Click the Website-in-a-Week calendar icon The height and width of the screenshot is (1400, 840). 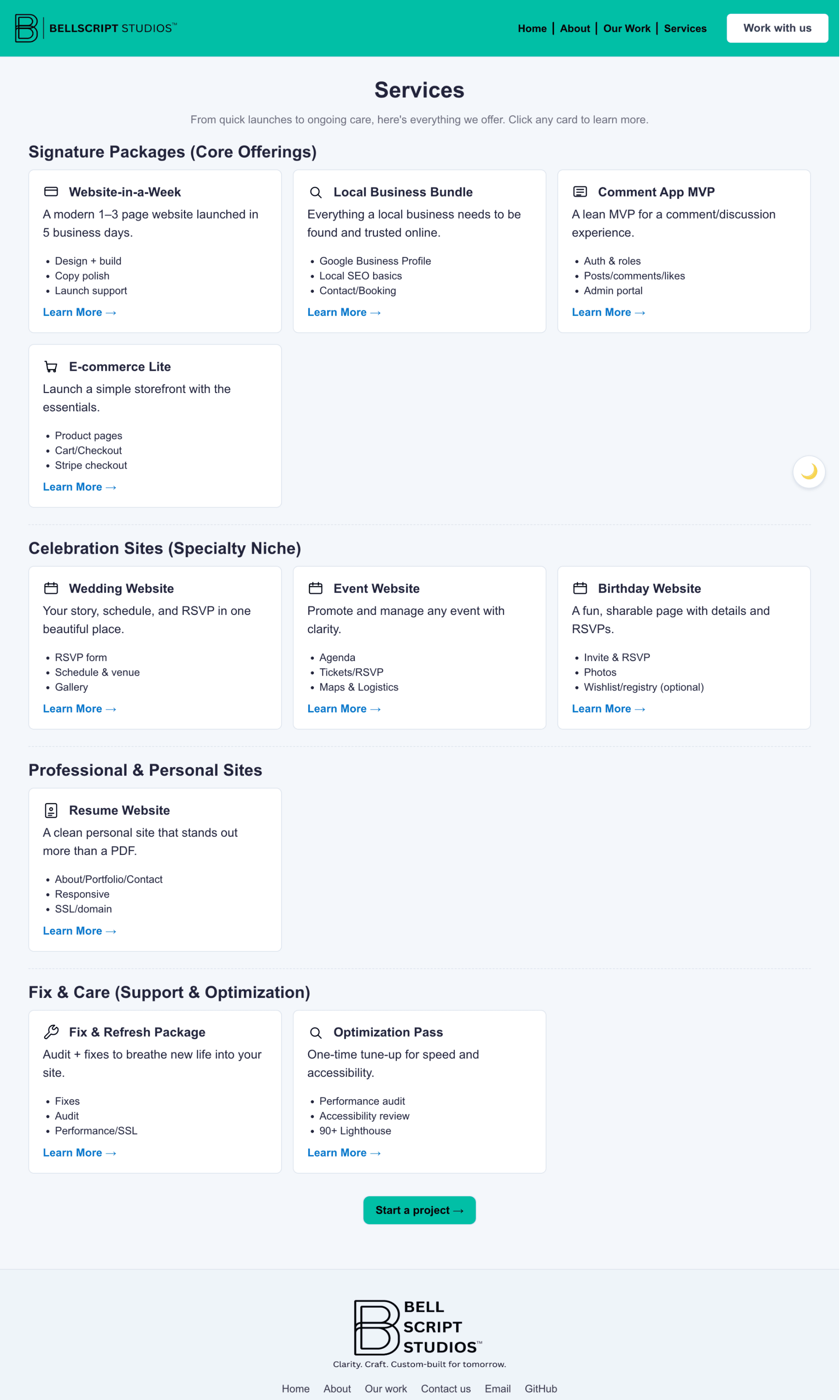point(51,192)
